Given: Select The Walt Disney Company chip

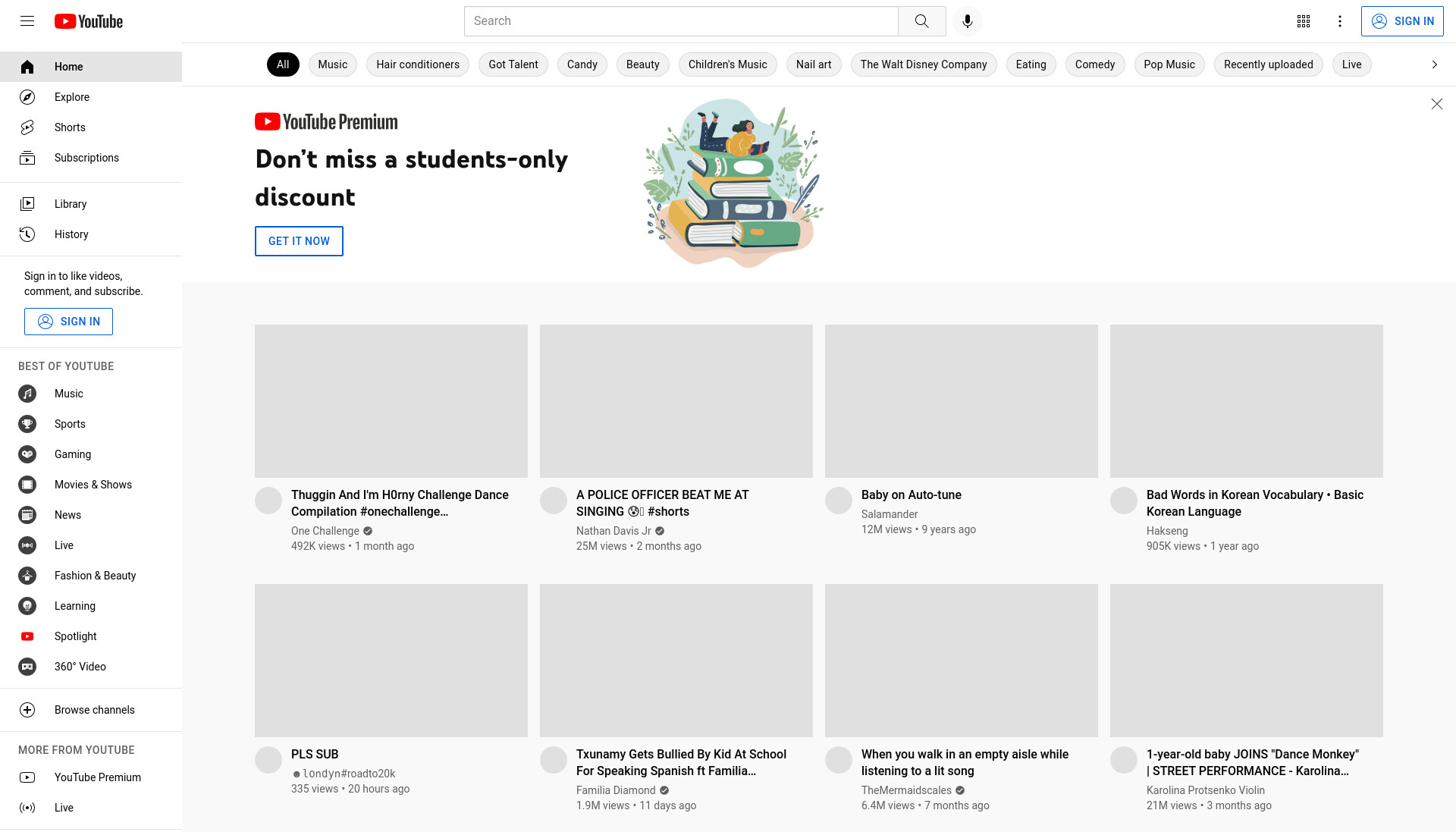Looking at the screenshot, I should (924, 64).
